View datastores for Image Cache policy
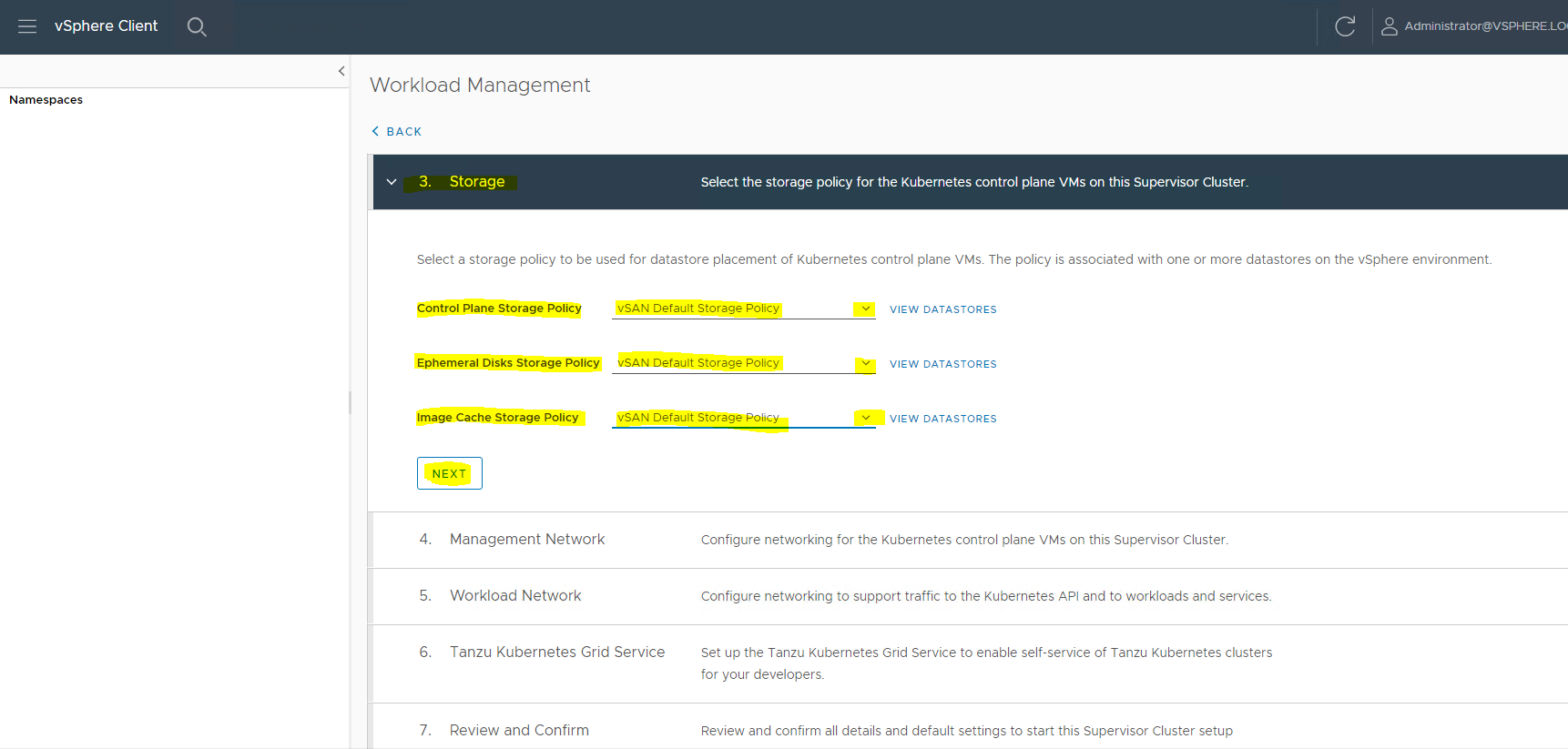The image size is (1568, 749). point(943,419)
